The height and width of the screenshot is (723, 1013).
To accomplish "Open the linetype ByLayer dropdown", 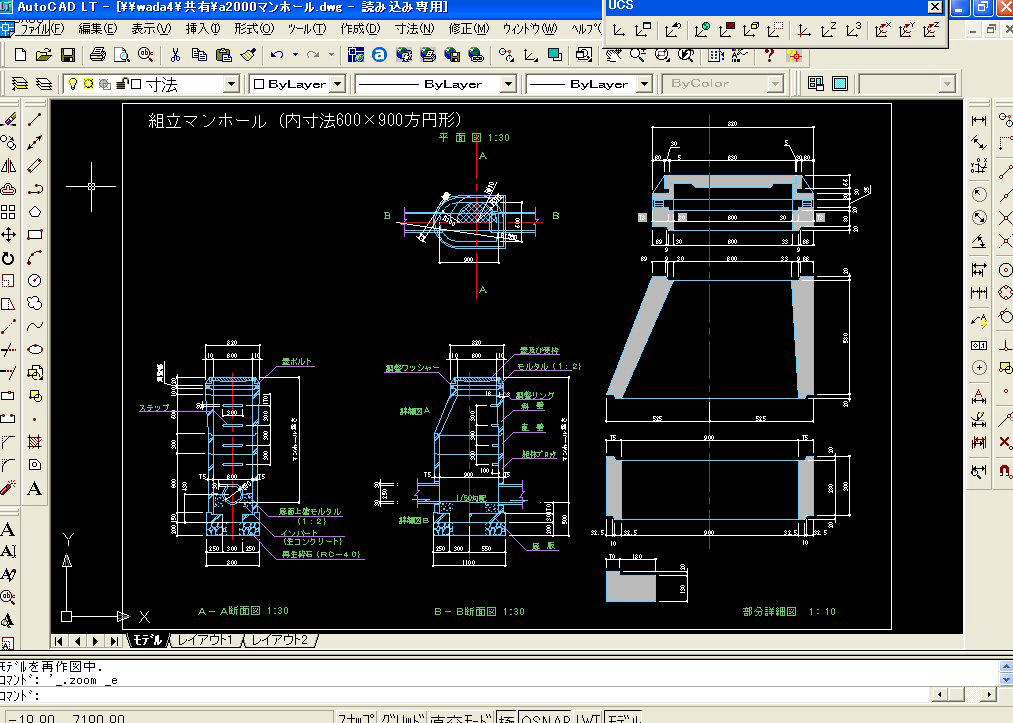I will tap(508, 85).
